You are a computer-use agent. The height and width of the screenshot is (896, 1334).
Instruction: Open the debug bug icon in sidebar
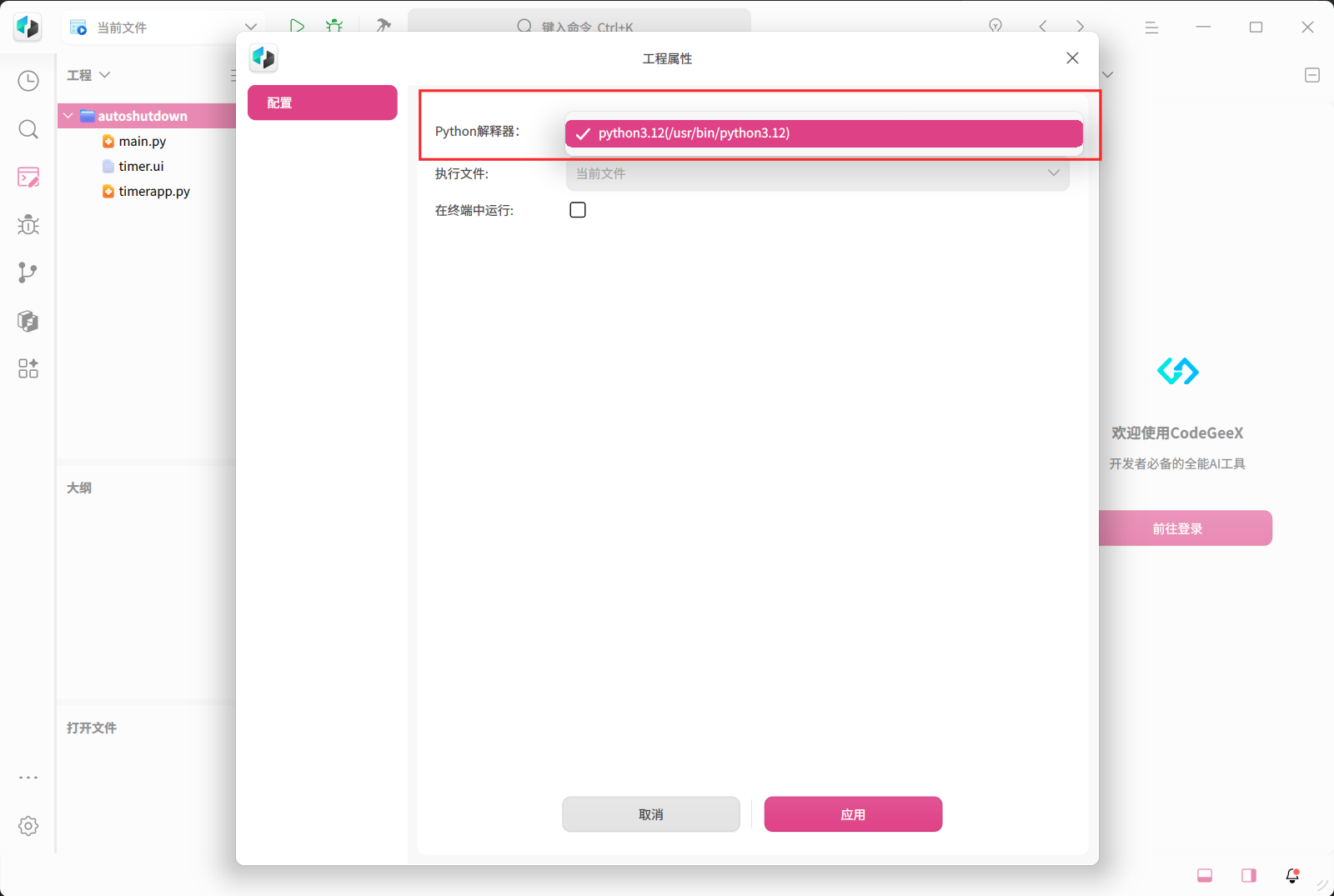pyautogui.click(x=28, y=225)
